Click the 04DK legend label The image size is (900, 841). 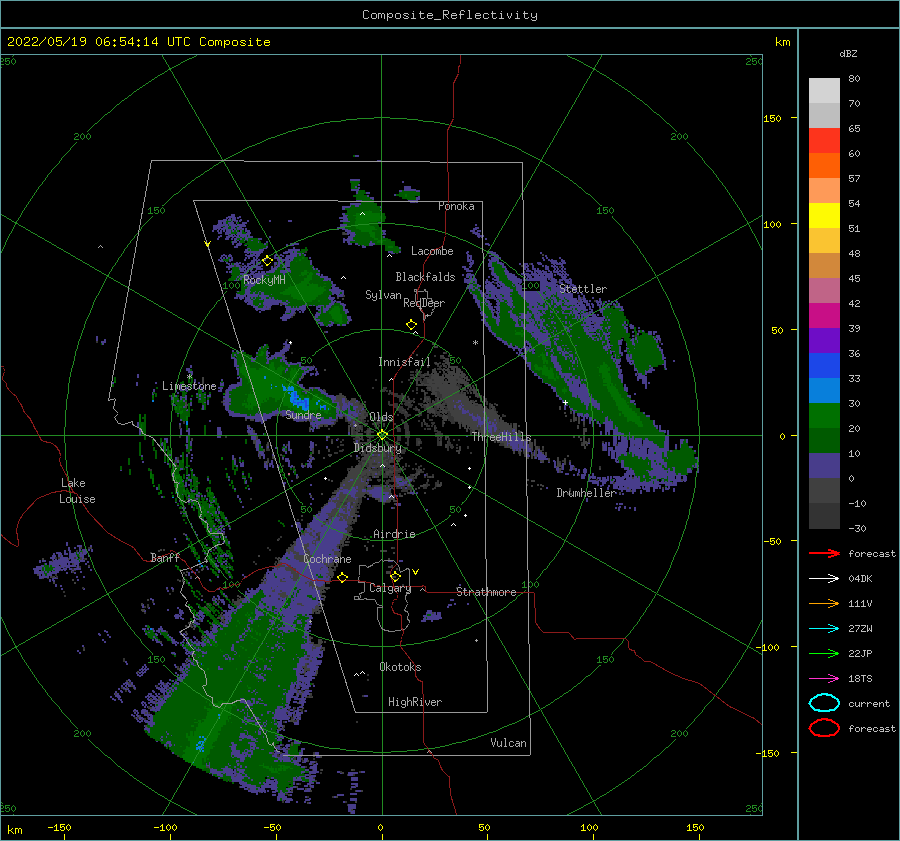(x=860, y=579)
